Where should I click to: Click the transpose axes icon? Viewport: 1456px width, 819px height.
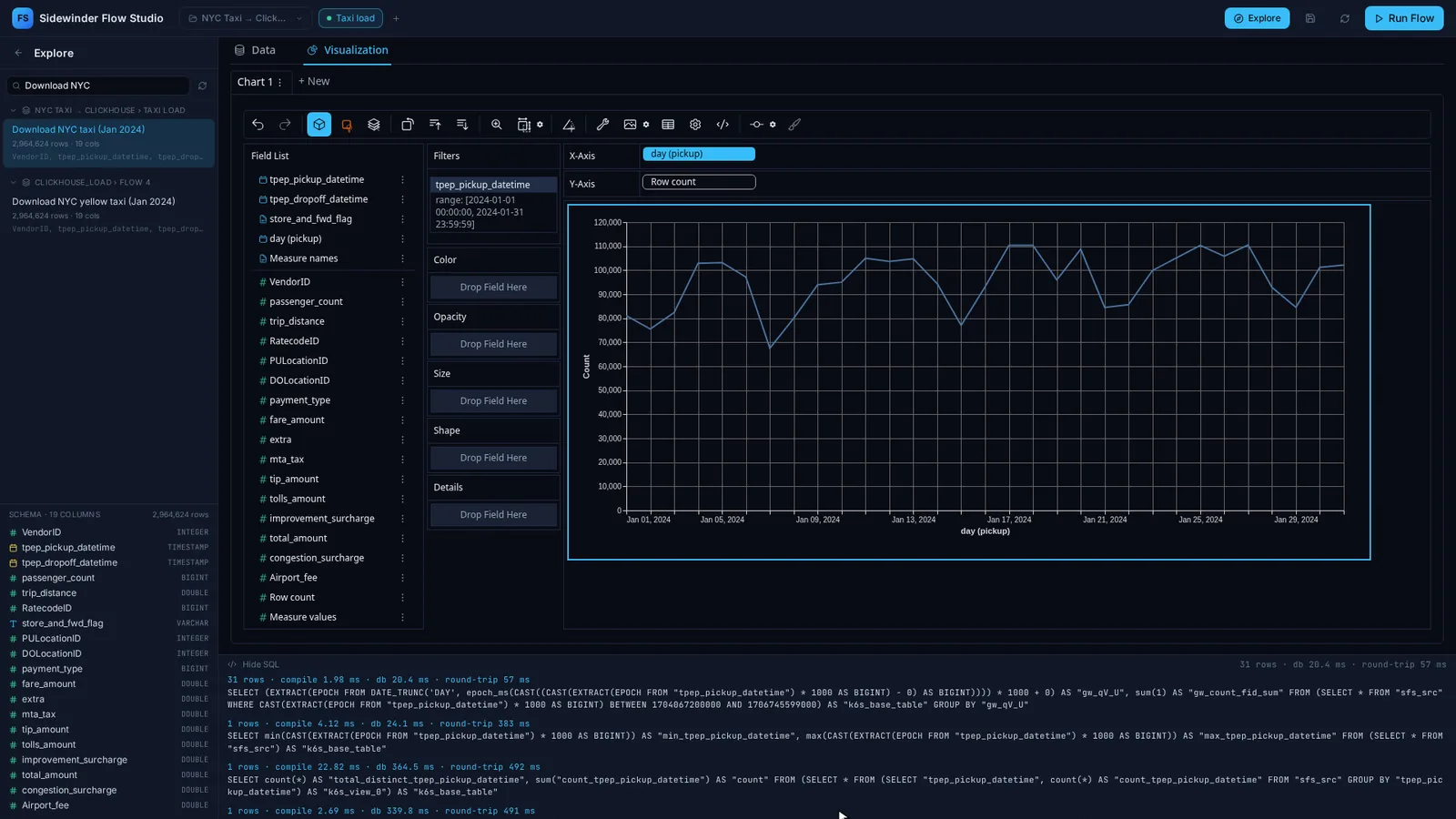[408, 125]
